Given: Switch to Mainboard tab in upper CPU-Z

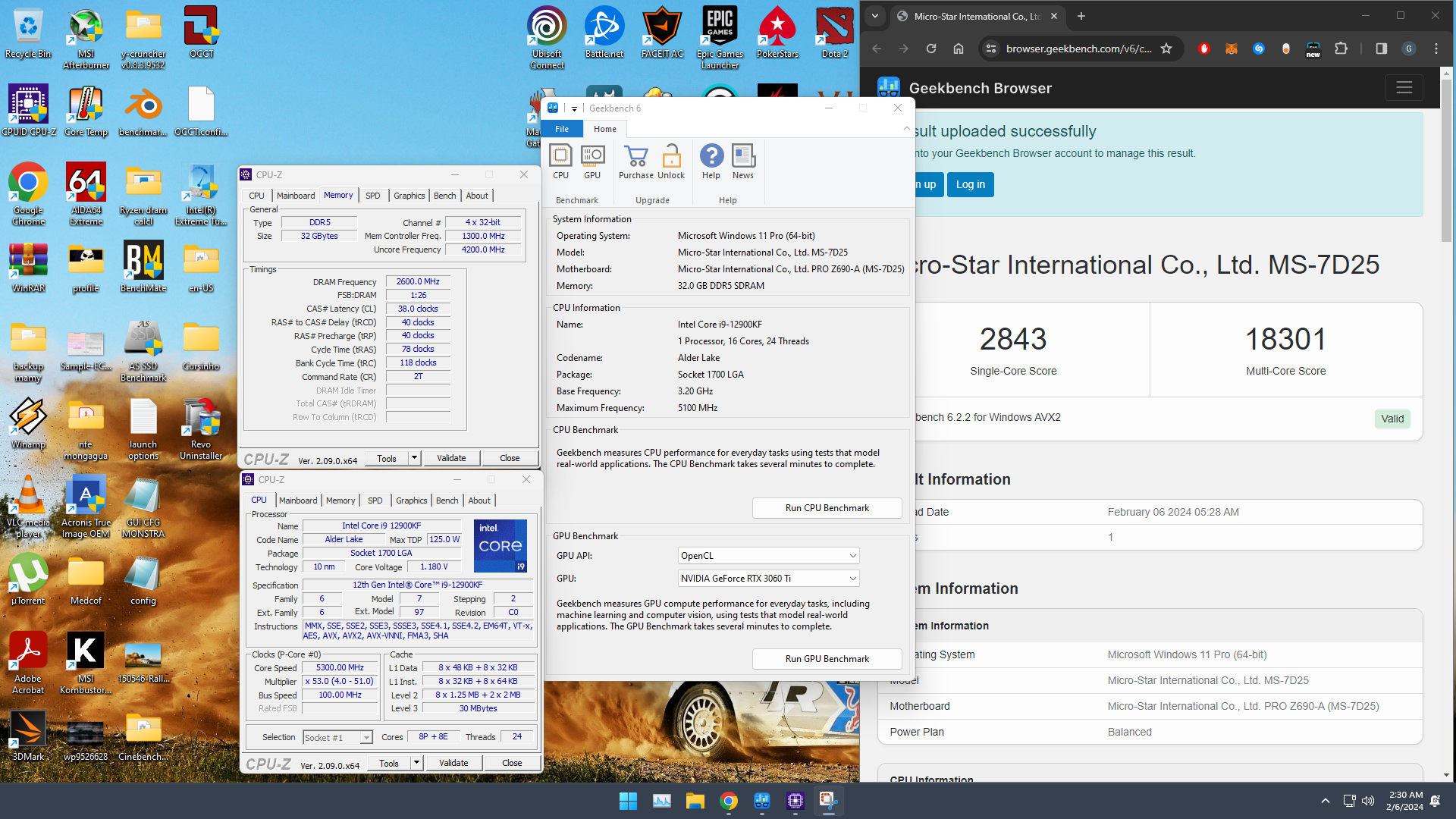Looking at the screenshot, I should (x=295, y=196).
